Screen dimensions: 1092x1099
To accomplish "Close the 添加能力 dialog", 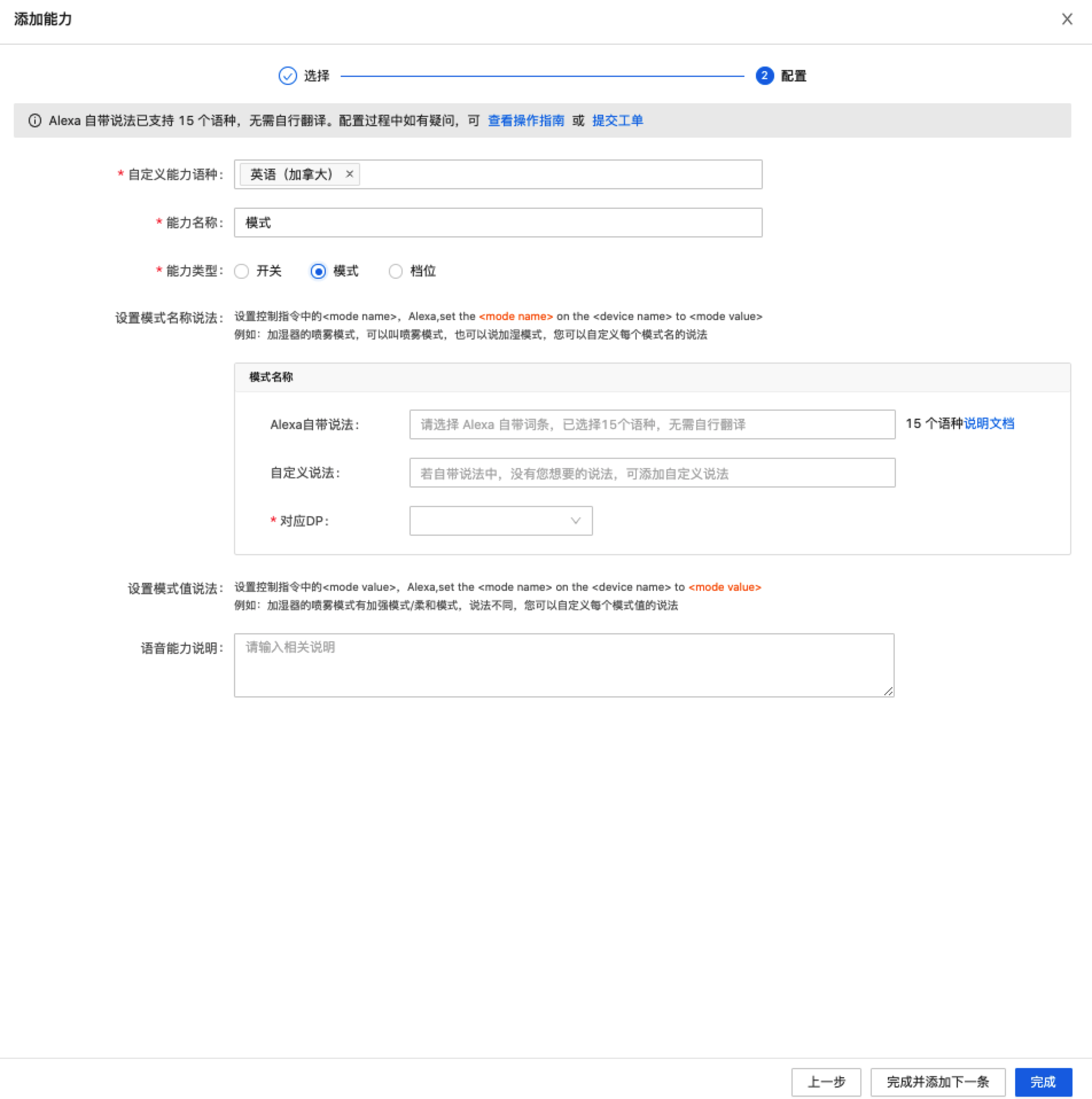I will coord(1067,19).
